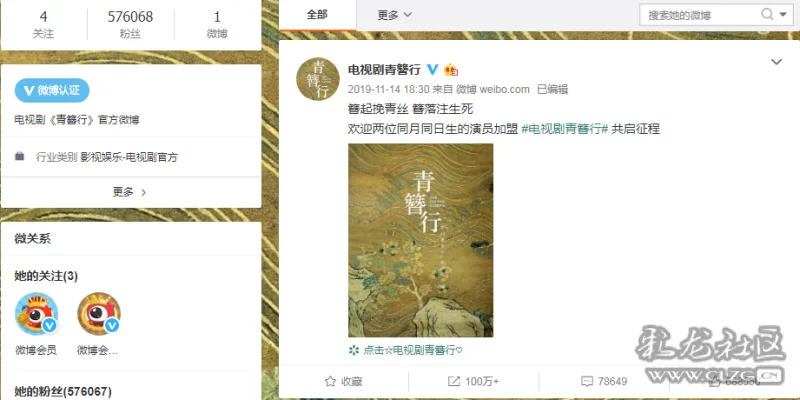Click the 微博认证 verification badge
The image size is (800, 400).
pos(52,91)
